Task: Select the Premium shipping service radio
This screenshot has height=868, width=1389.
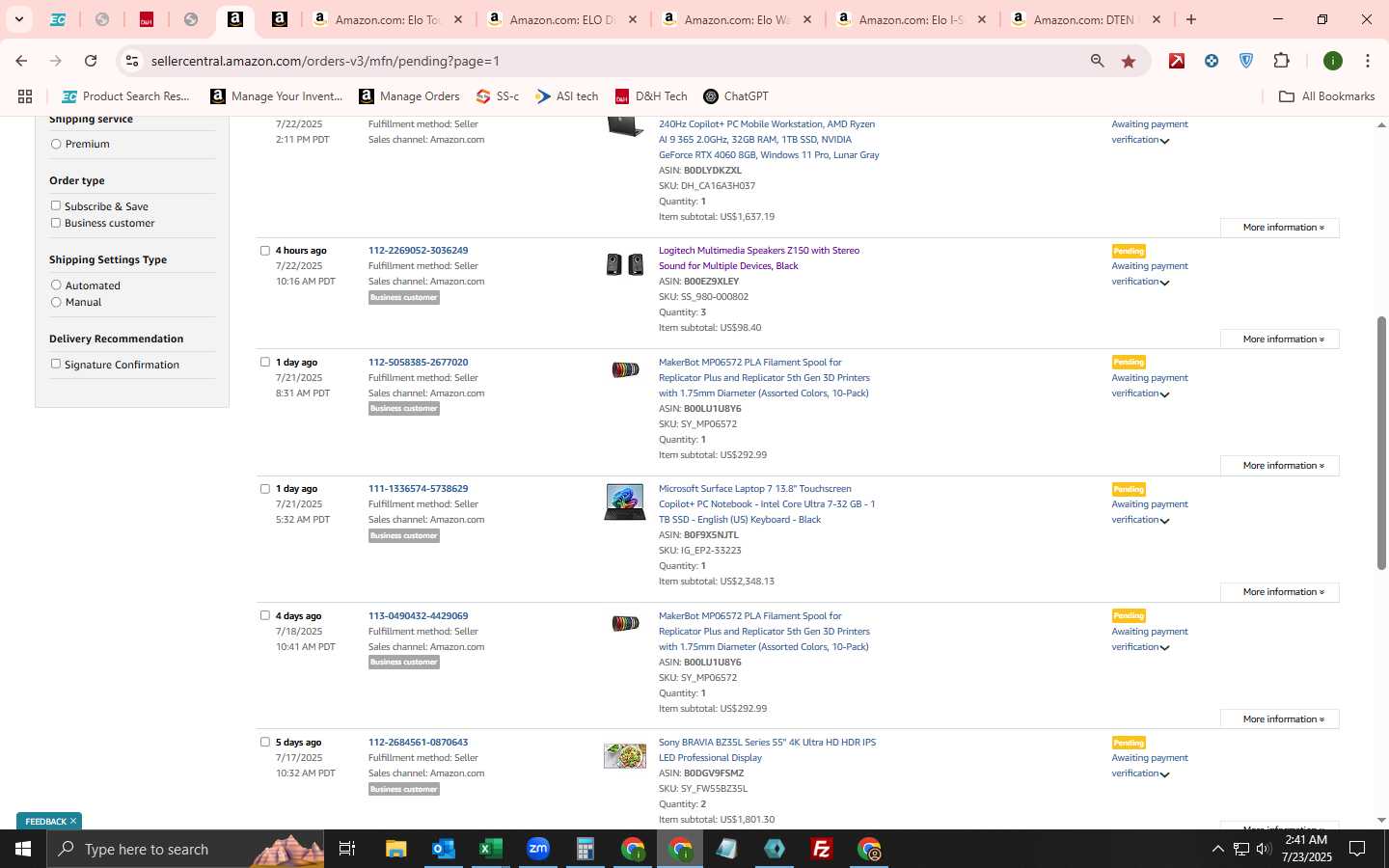Action: point(56,144)
